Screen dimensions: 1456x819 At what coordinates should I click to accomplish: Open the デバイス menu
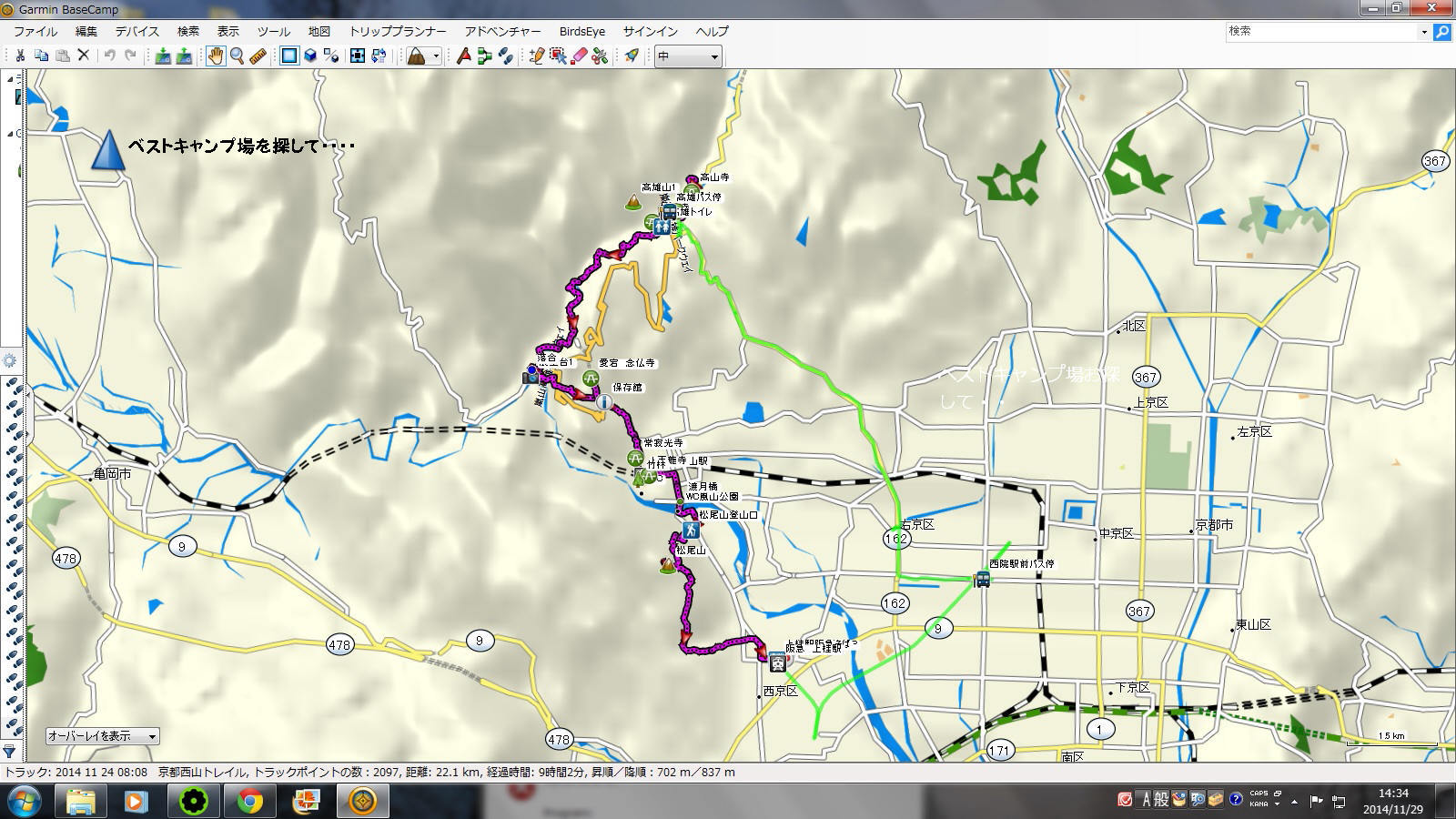pyautogui.click(x=136, y=31)
